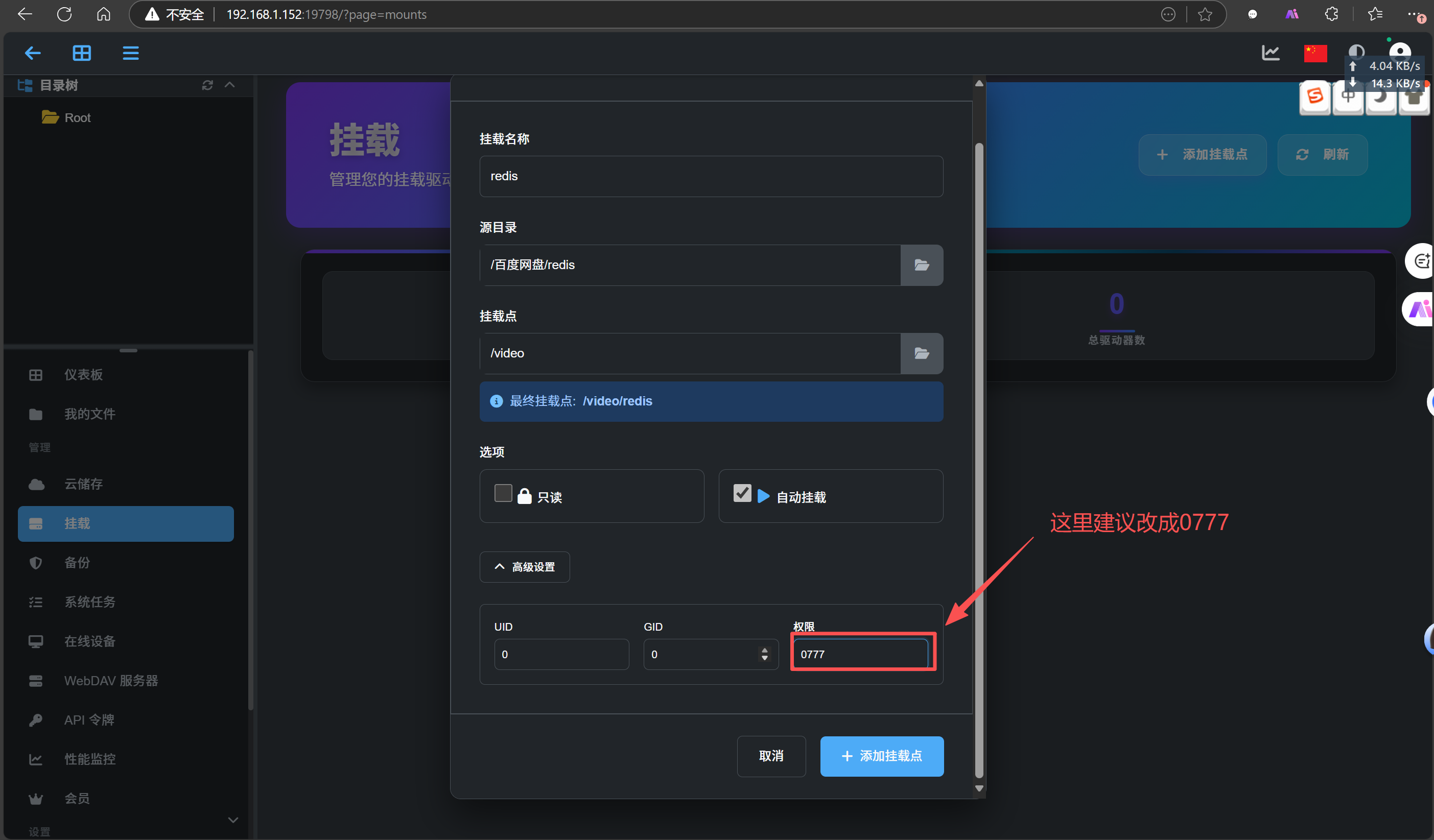
Task: Browse folder for mount point field
Action: point(921,353)
